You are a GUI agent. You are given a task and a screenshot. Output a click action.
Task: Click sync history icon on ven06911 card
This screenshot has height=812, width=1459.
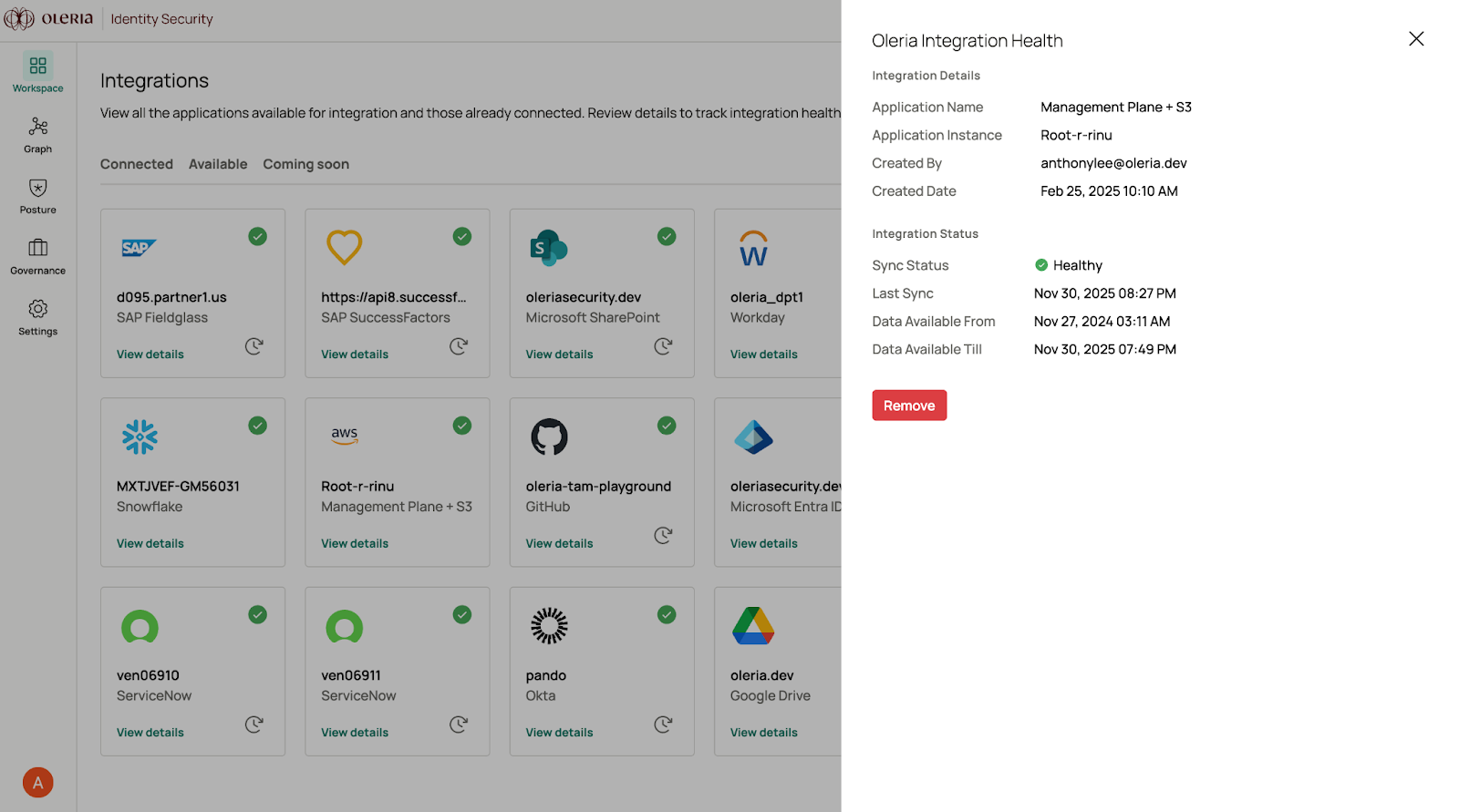(x=459, y=725)
